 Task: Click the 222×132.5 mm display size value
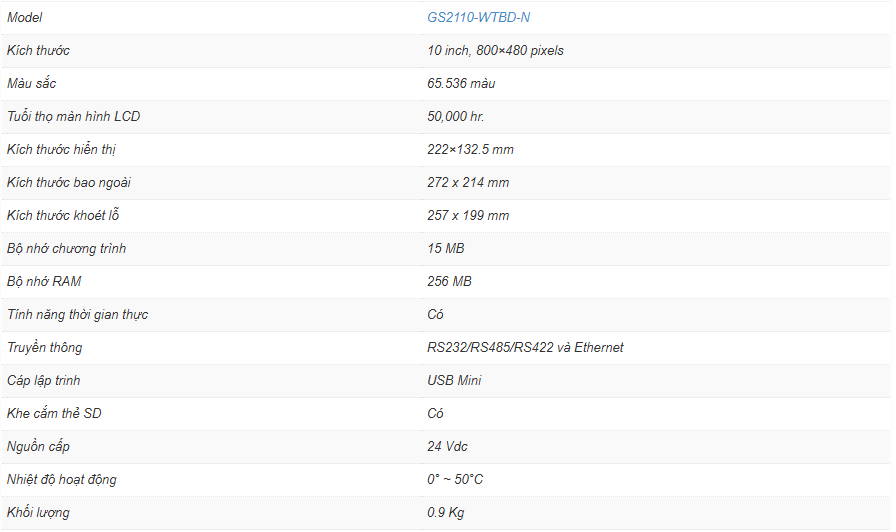[x=470, y=149]
